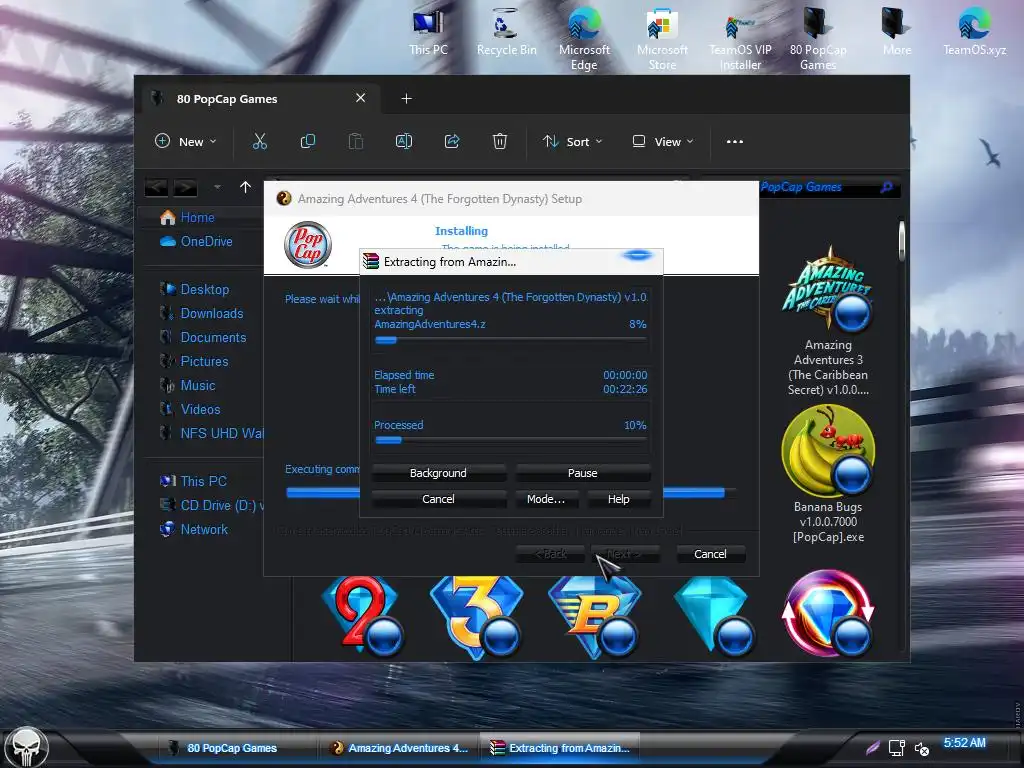Open This PC desktop icon
The height and width of the screenshot is (768, 1024).
[x=428, y=33]
